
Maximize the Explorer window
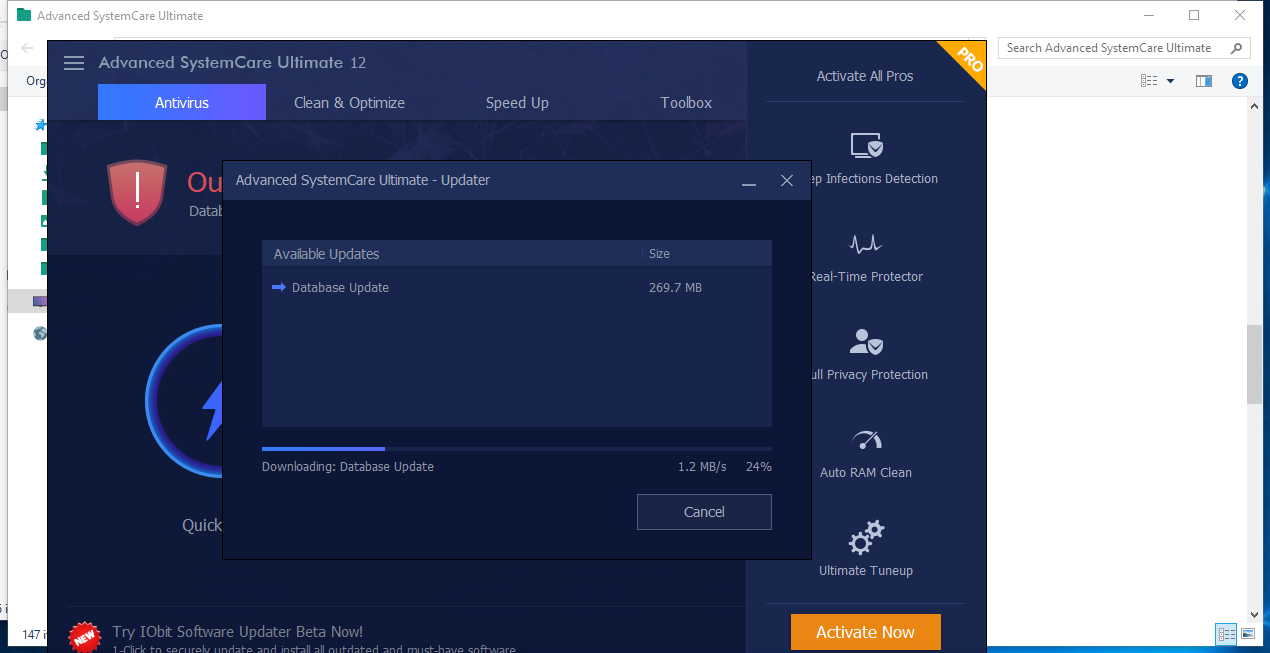coord(1194,15)
